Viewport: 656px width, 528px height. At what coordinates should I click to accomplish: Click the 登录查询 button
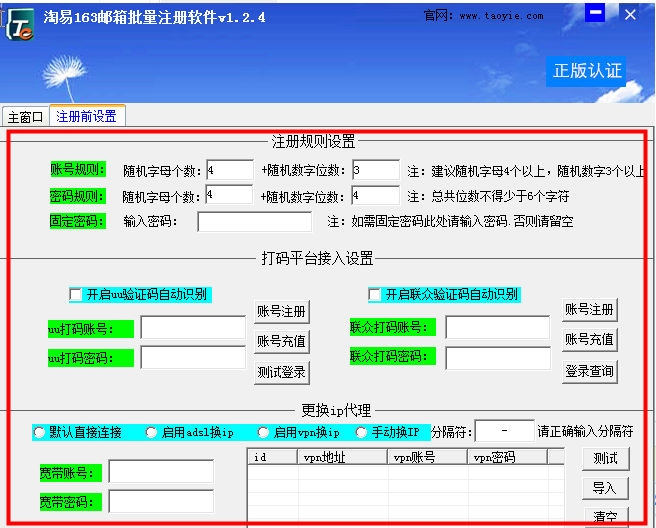[589, 371]
